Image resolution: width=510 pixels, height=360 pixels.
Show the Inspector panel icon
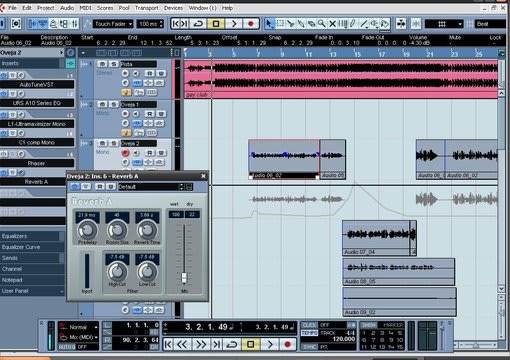[x=33, y=24]
